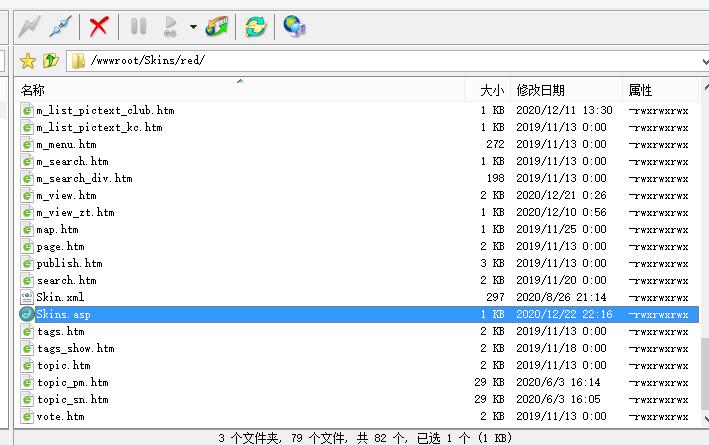The width and height of the screenshot is (709, 445).
Task: Select file topic_pm.htm
Action: point(72,383)
